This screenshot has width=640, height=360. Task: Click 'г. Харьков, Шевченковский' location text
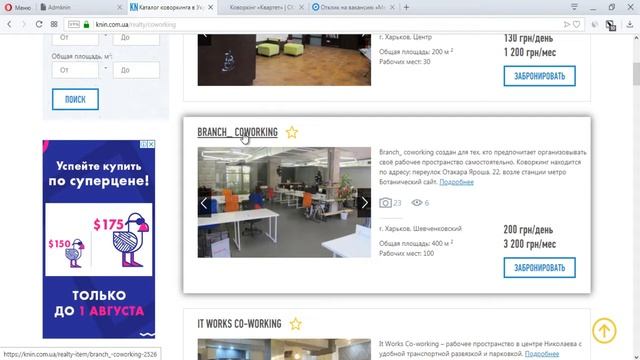[x=420, y=229]
